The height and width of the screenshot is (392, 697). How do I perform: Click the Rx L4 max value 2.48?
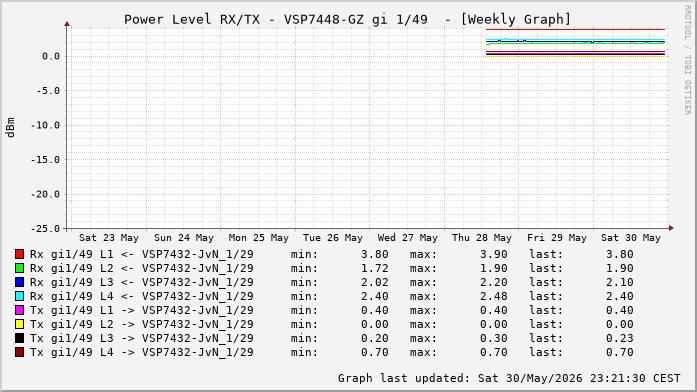click(494, 296)
